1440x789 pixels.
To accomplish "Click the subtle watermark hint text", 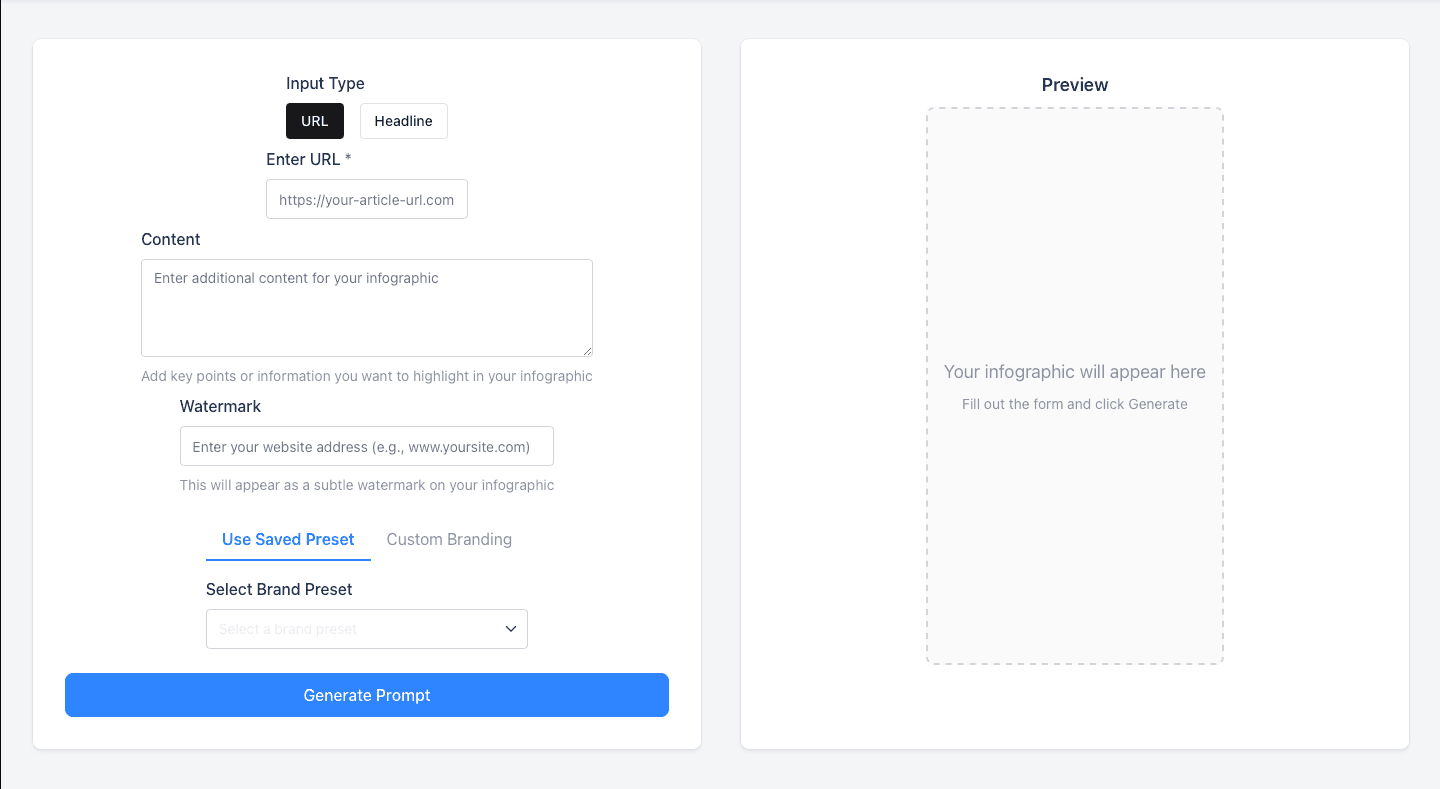I will tap(366, 485).
